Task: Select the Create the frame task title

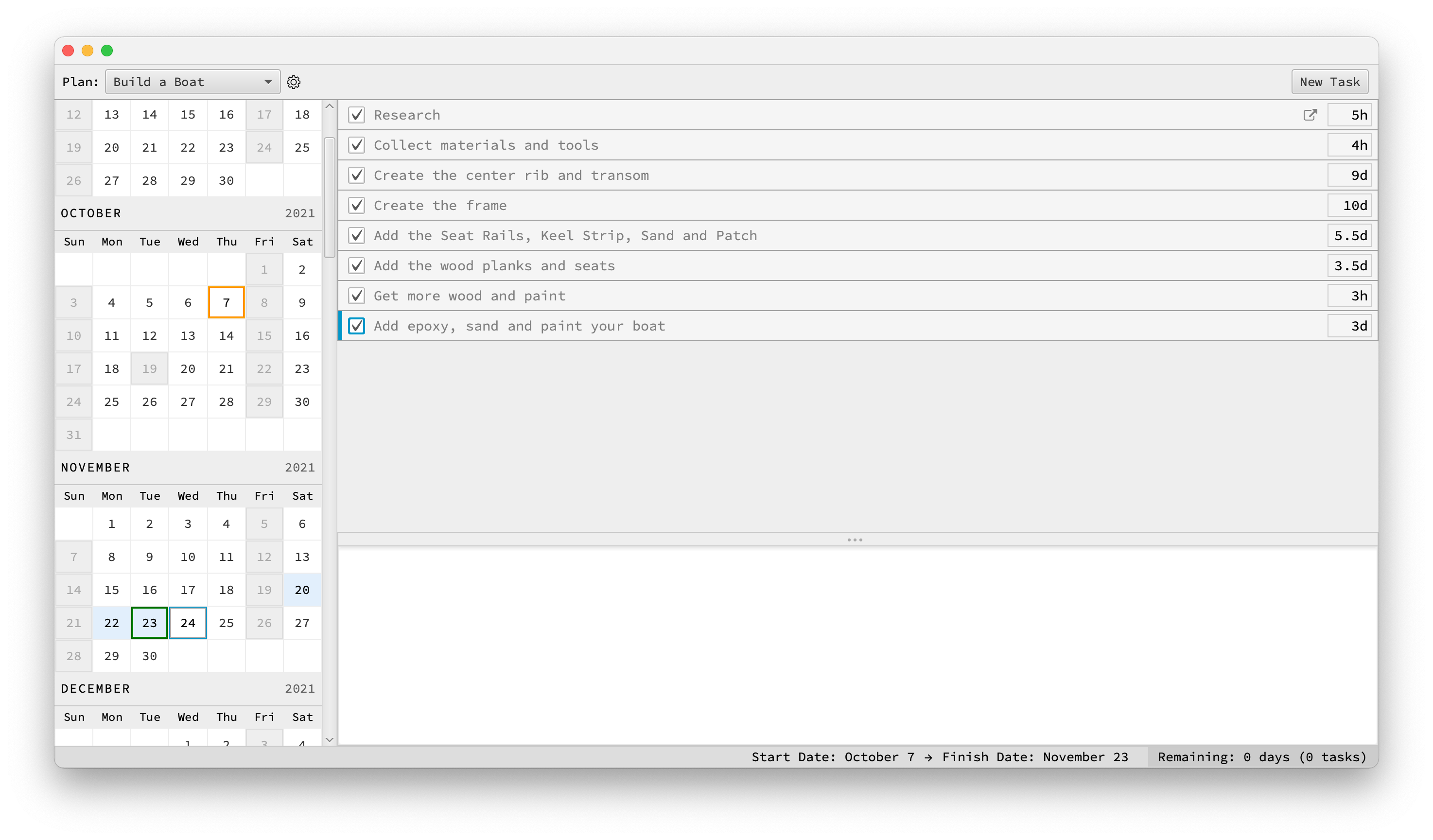Action: tap(440, 205)
